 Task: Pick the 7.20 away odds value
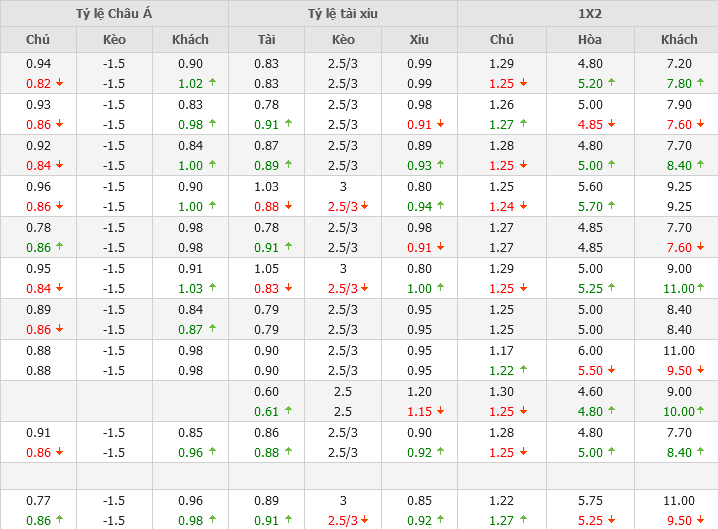(x=679, y=63)
